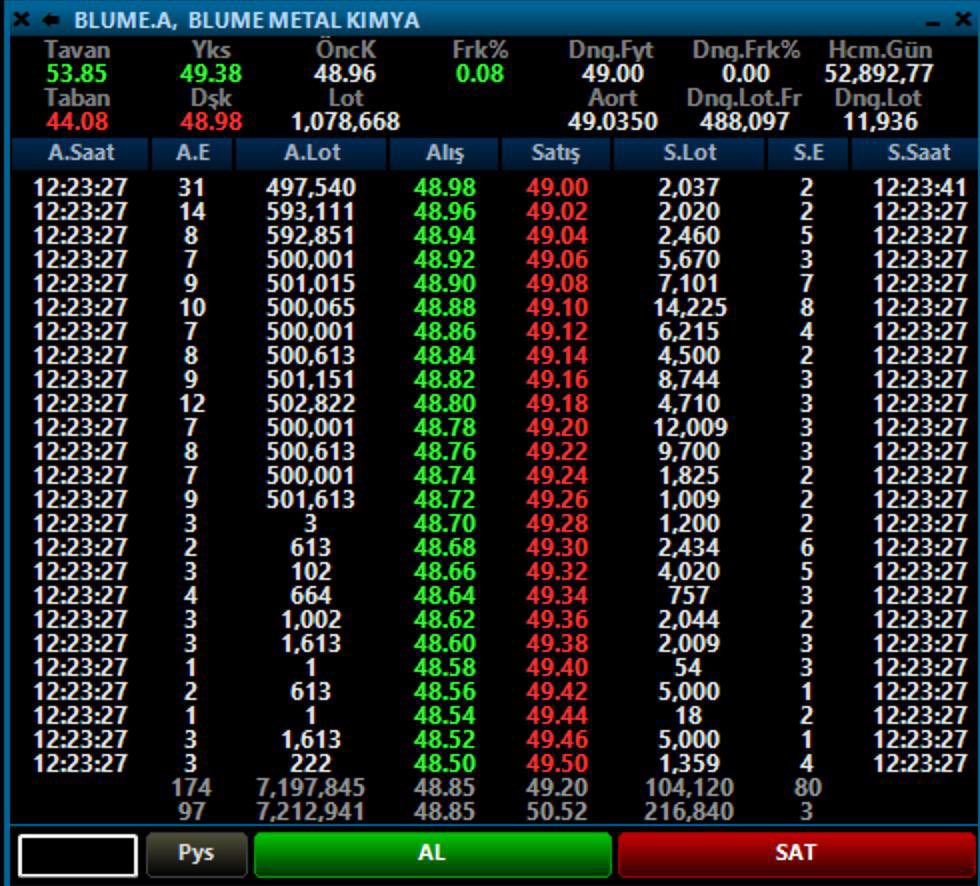Image resolution: width=980 pixels, height=886 pixels.
Task: Click the S.Saat column header
Action: pos(918,153)
